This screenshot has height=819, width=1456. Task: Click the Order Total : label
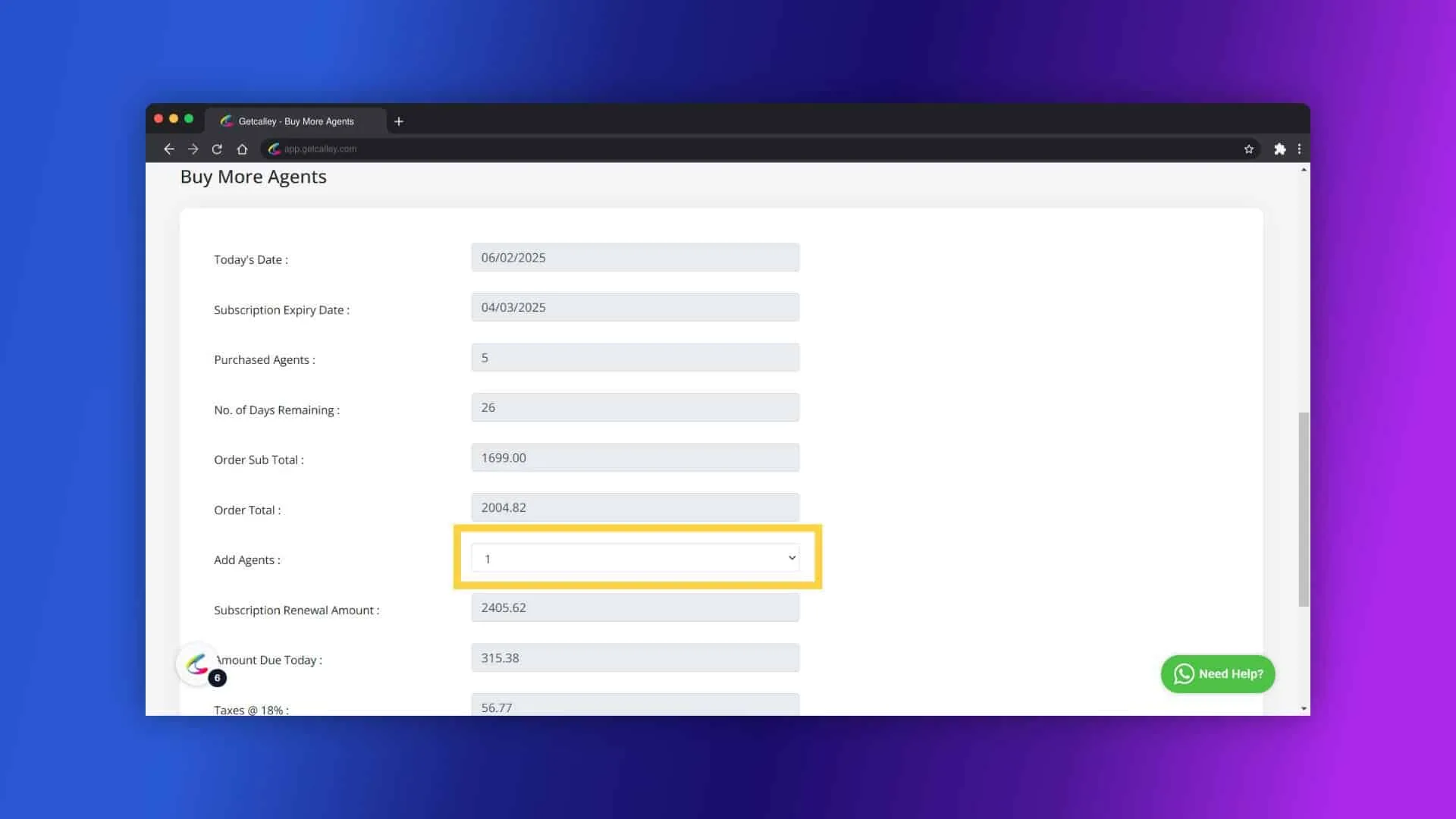[247, 510]
